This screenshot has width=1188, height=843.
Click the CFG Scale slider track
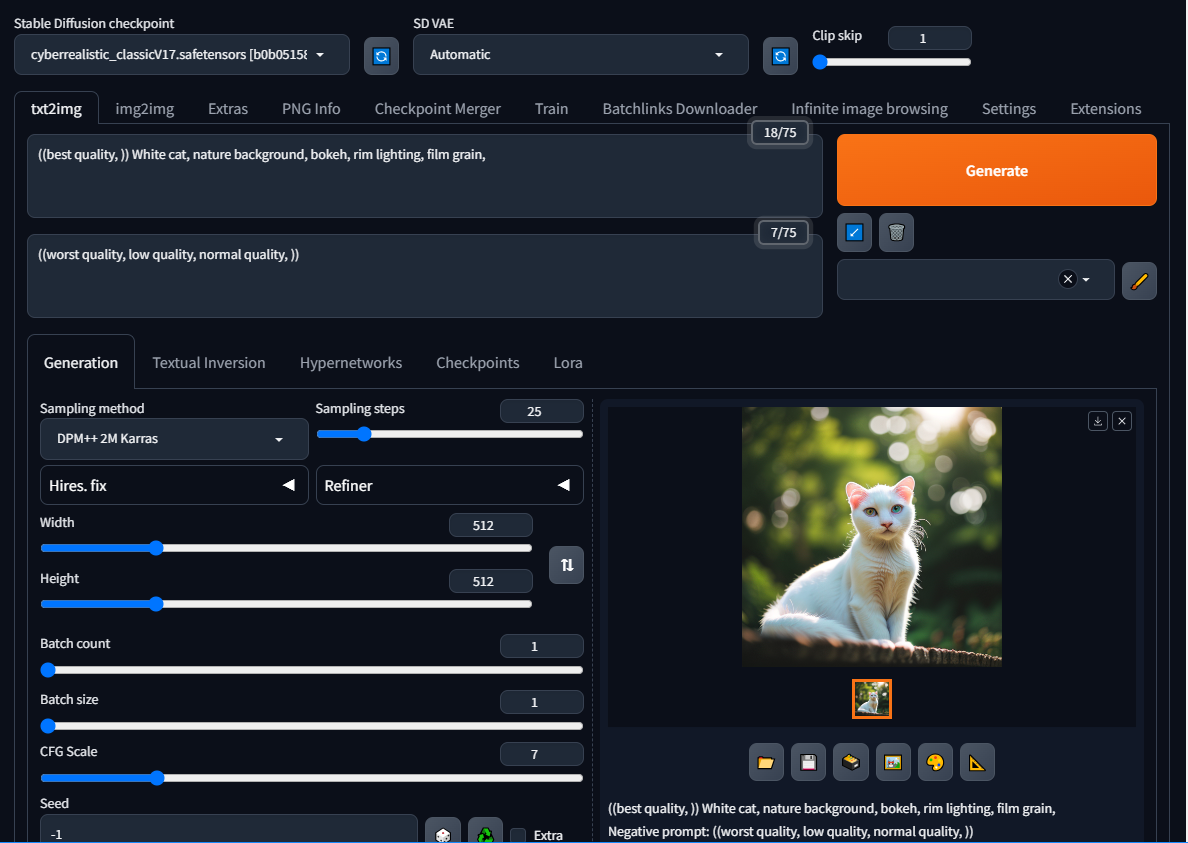pos(311,777)
